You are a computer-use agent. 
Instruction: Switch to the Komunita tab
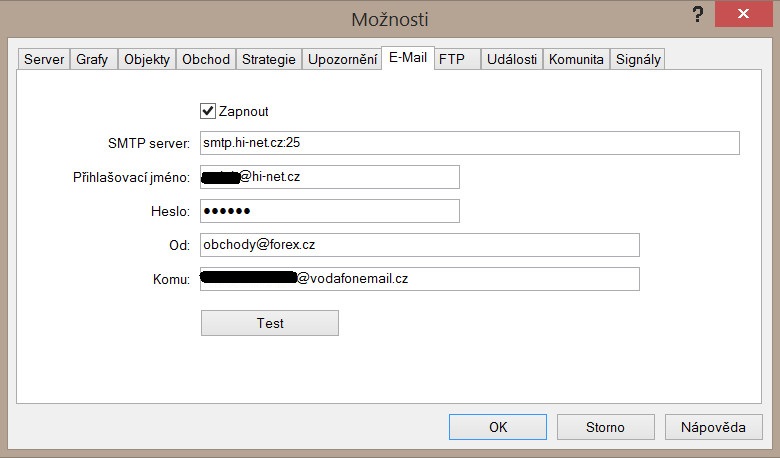click(x=576, y=59)
